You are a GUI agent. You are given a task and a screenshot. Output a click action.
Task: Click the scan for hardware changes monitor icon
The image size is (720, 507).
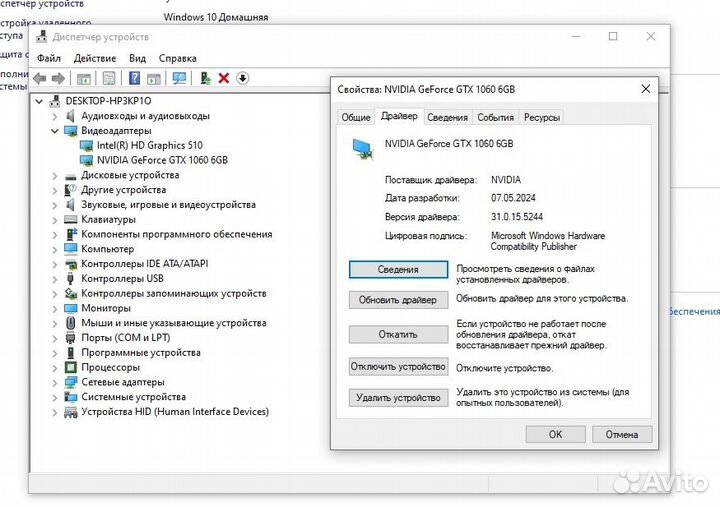179,79
